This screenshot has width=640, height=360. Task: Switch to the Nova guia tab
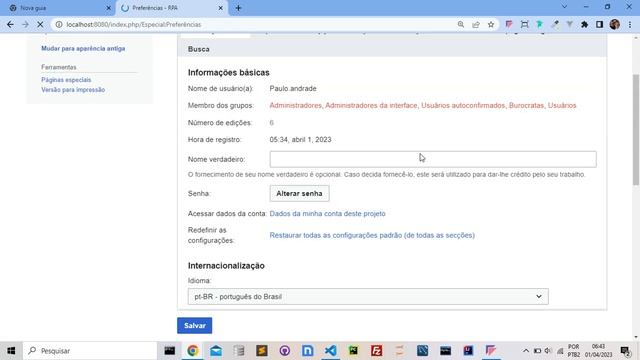tap(57, 8)
